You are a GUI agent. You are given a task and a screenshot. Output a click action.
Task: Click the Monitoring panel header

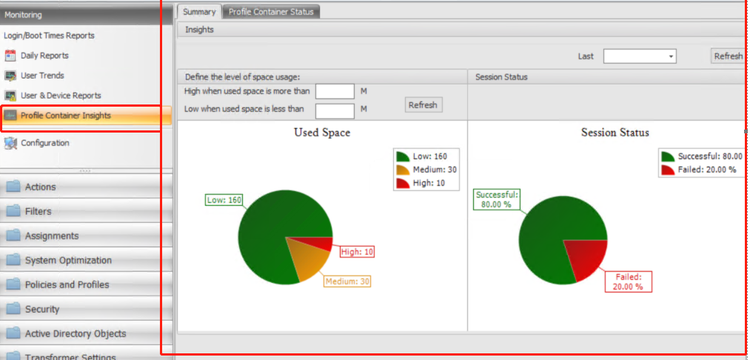[x=86, y=15]
